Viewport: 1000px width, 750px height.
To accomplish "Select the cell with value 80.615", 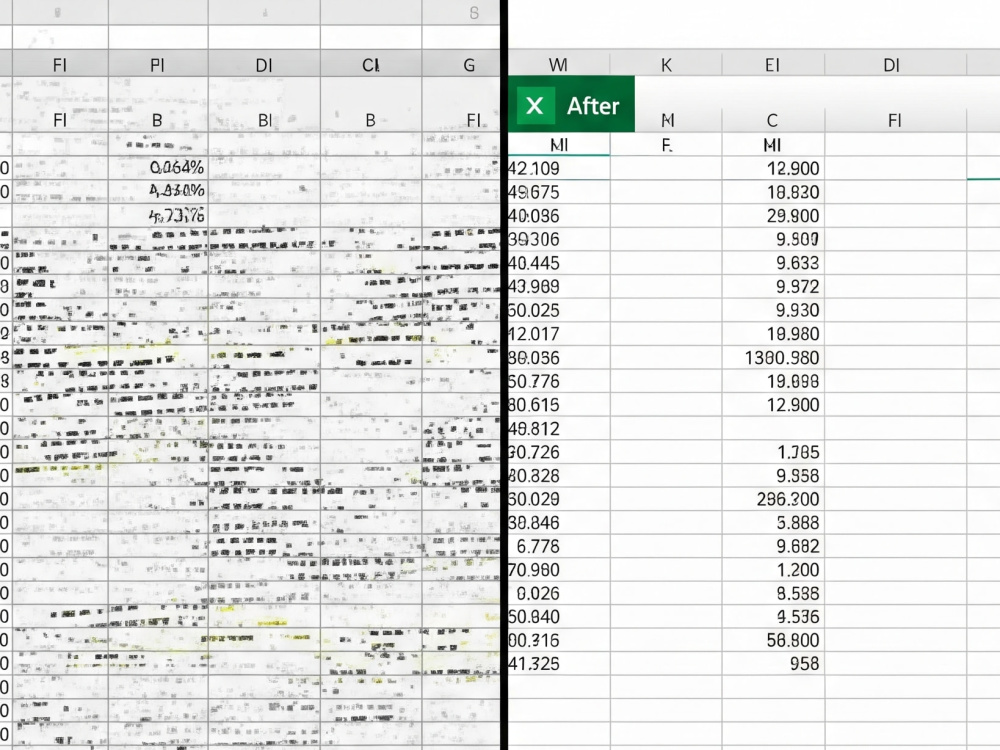I will (559, 404).
